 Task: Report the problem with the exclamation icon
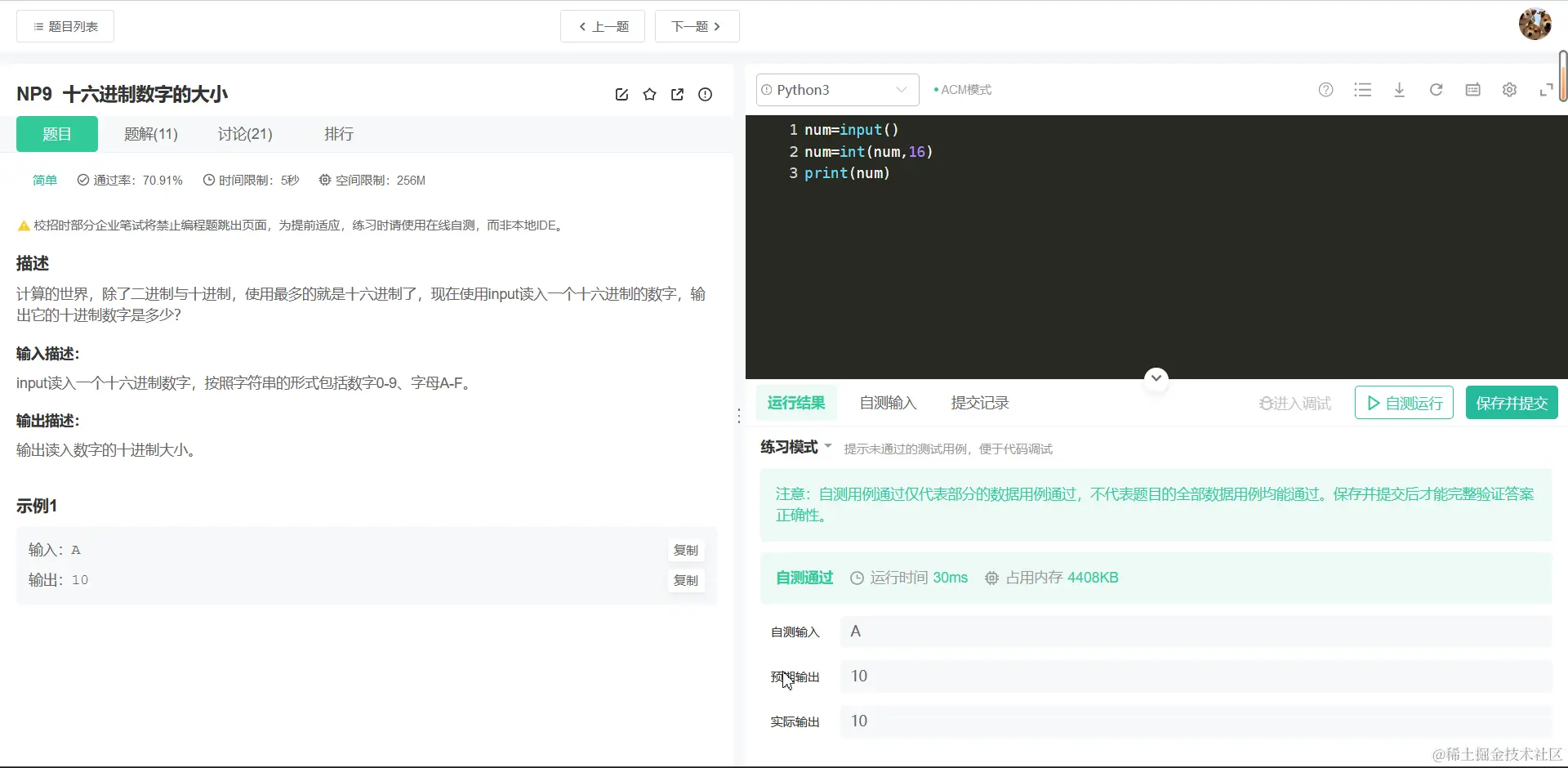[x=705, y=94]
